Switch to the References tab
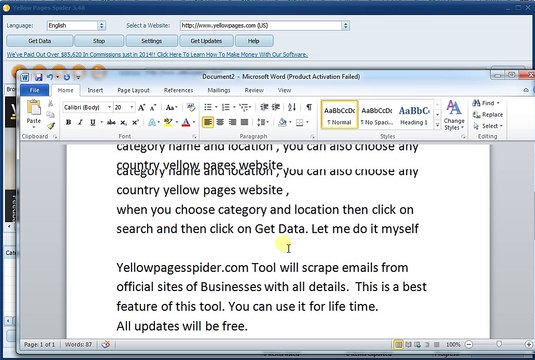This screenshot has width=535, height=360. [x=178, y=90]
